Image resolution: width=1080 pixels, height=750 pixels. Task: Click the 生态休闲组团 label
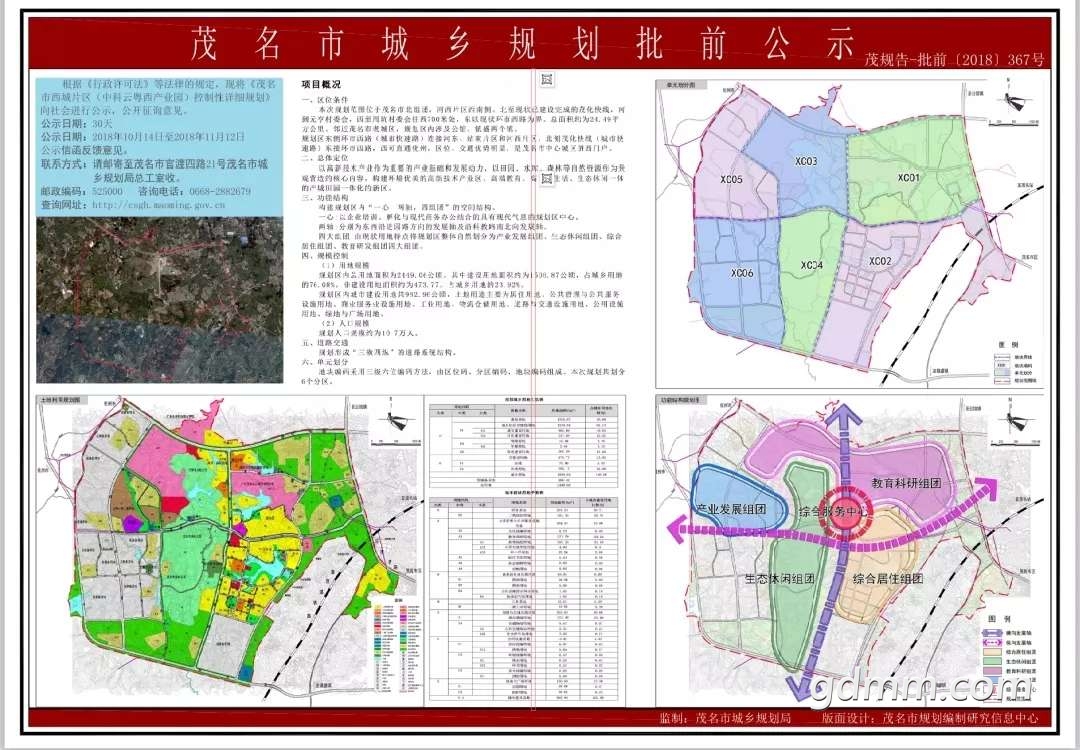(780, 579)
